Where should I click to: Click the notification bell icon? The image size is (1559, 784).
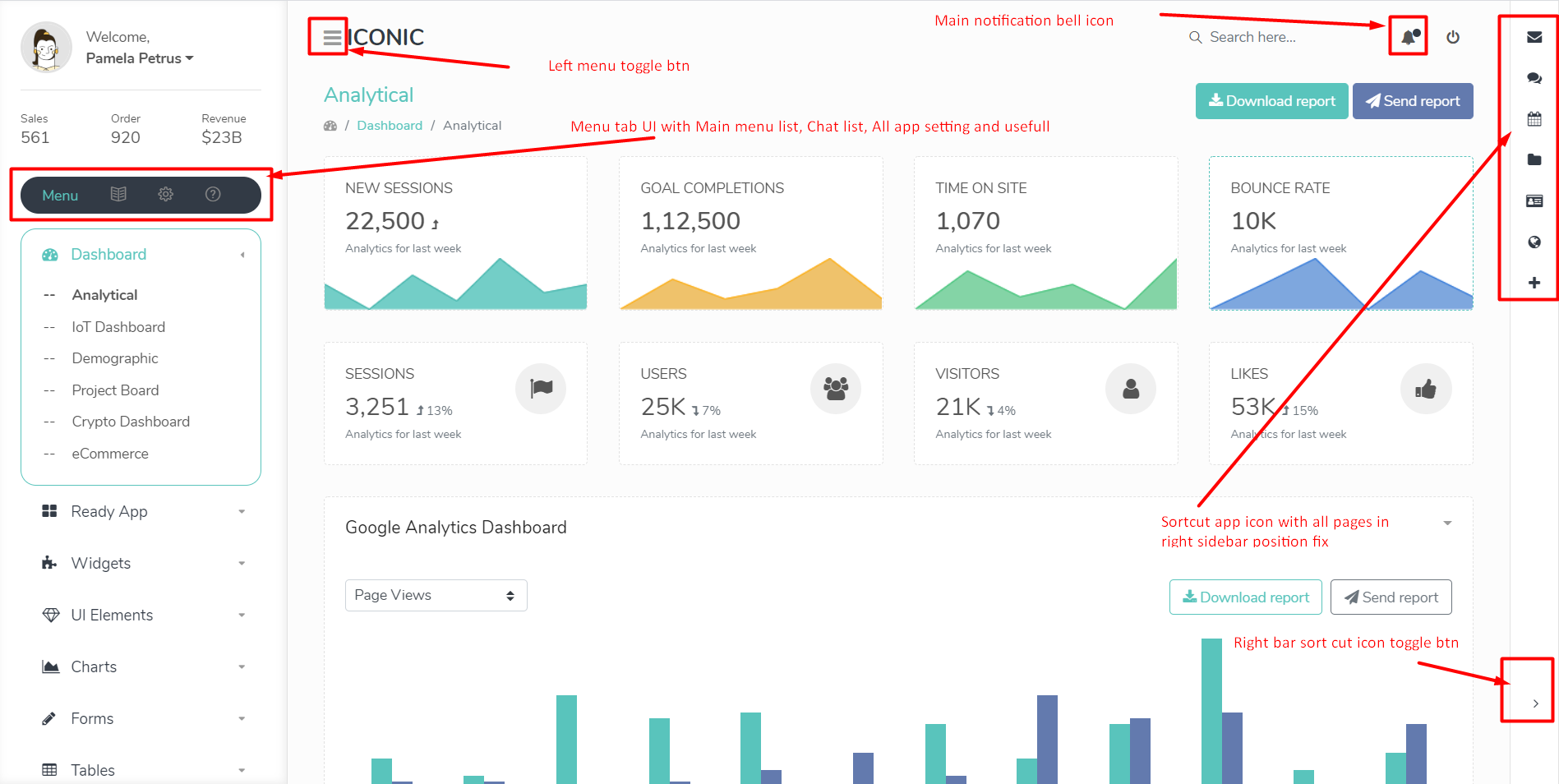pyautogui.click(x=1409, y=37)
